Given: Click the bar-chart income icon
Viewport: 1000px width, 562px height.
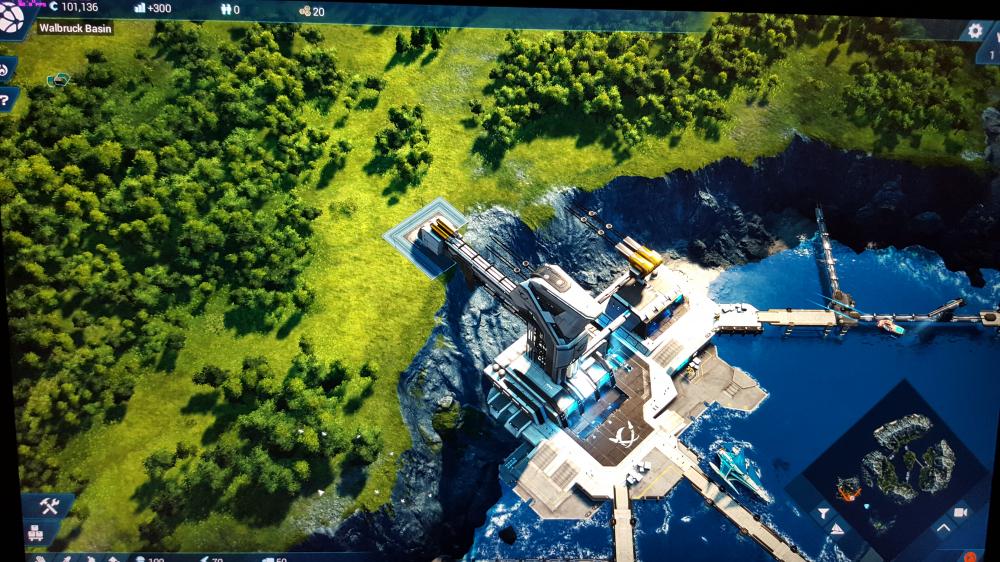Looking at the screenshot, I should tap(140, 8).
